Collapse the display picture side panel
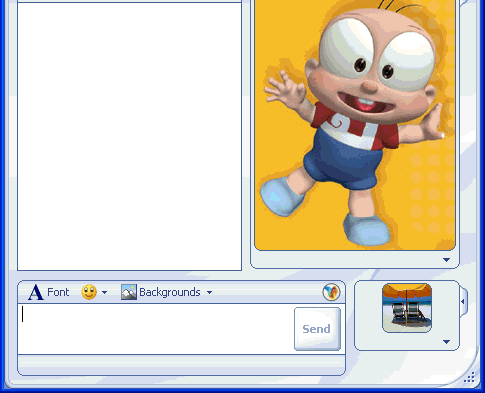This screenshot has width=485, height=393. [x=463, y=302]
